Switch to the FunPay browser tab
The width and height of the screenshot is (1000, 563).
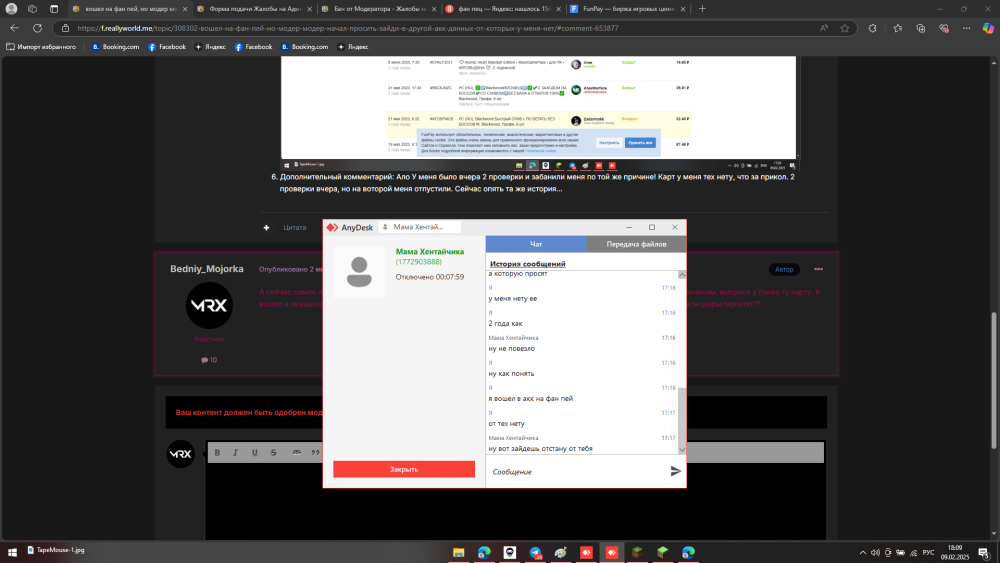[x=628, y=9]
